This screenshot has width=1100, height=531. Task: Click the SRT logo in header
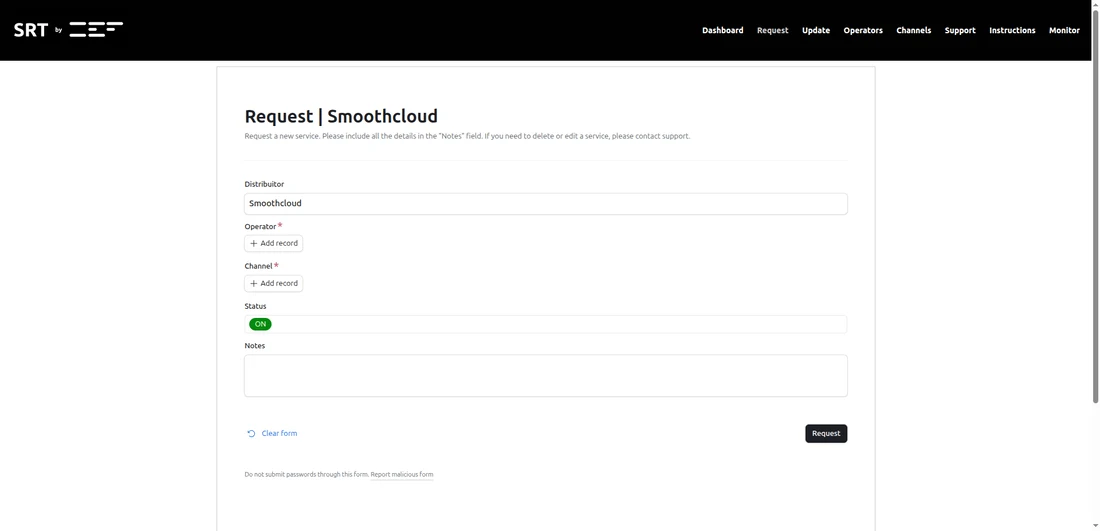click(x=68, y=30)
